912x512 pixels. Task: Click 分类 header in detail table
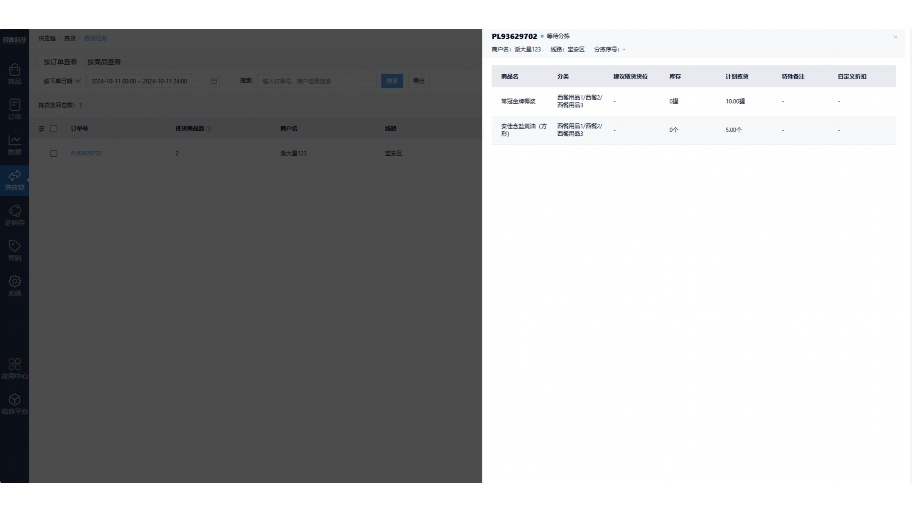coord(563,76)
